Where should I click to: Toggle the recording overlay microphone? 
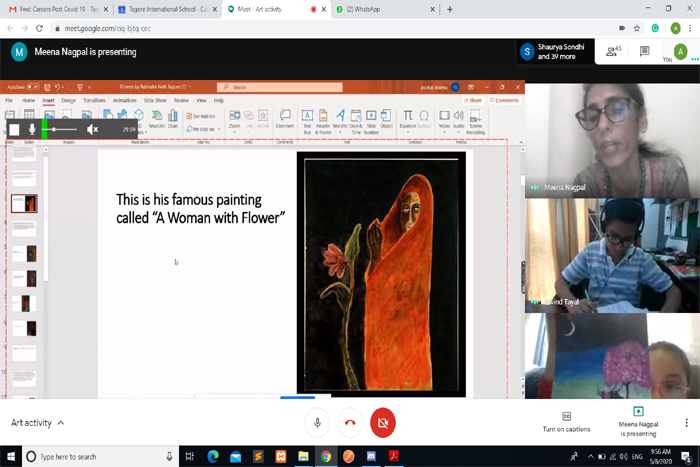32,129
